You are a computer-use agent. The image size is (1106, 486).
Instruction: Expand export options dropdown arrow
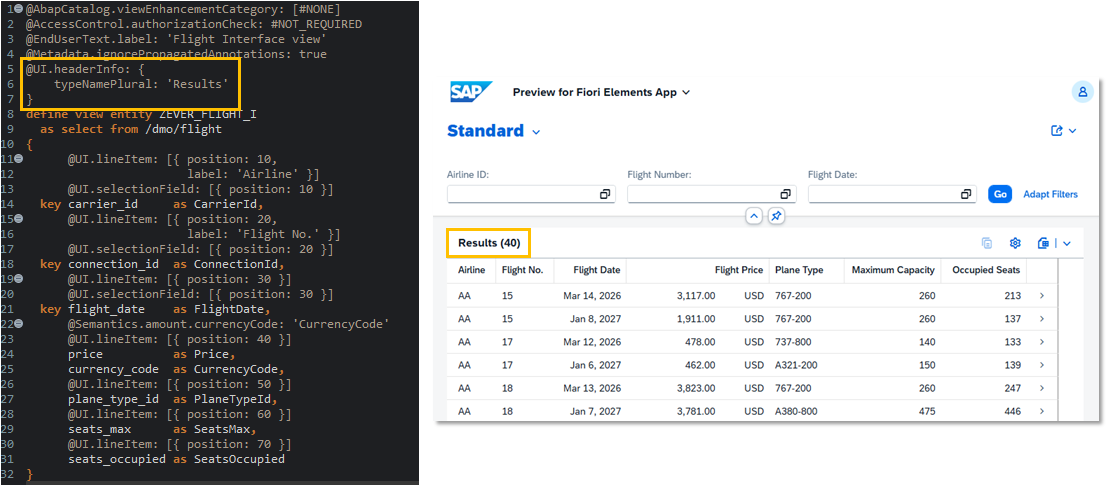click(1066, 243)
